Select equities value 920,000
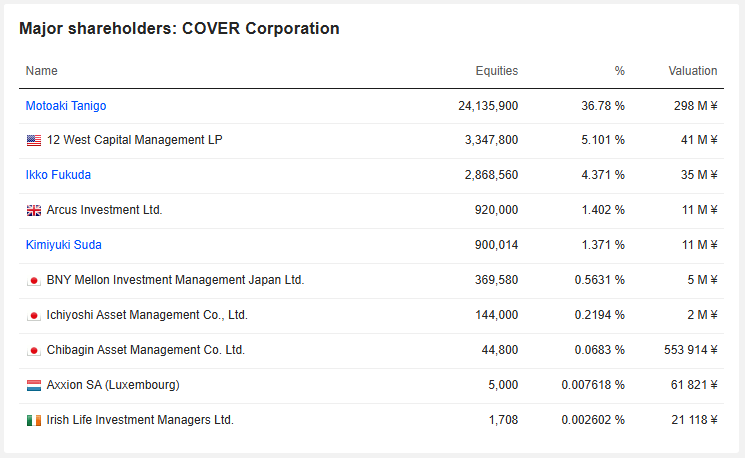This screenshot has width=745, height=458. click(497, 210)
